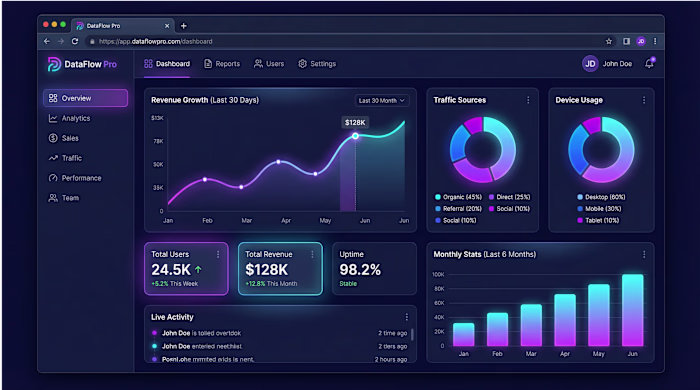The height and width of the screenshot is (390, 700).
Task: Open the Users tab
Action: (269, 64)
